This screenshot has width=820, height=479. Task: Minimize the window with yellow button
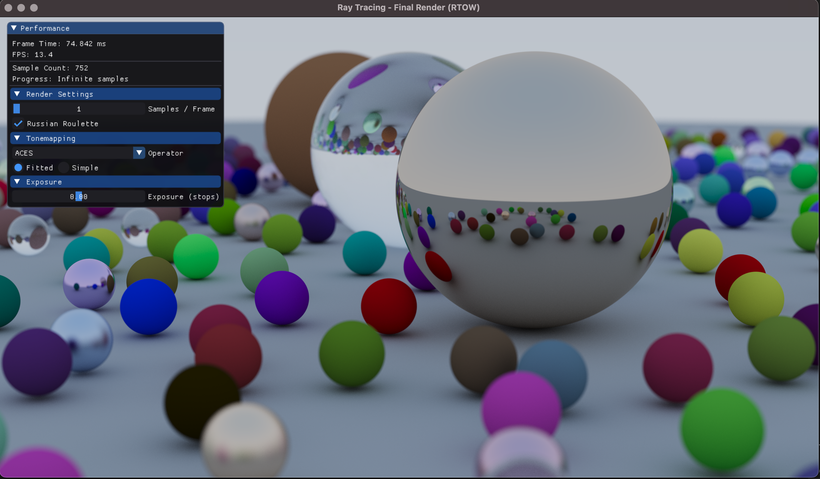coord(21,8)
